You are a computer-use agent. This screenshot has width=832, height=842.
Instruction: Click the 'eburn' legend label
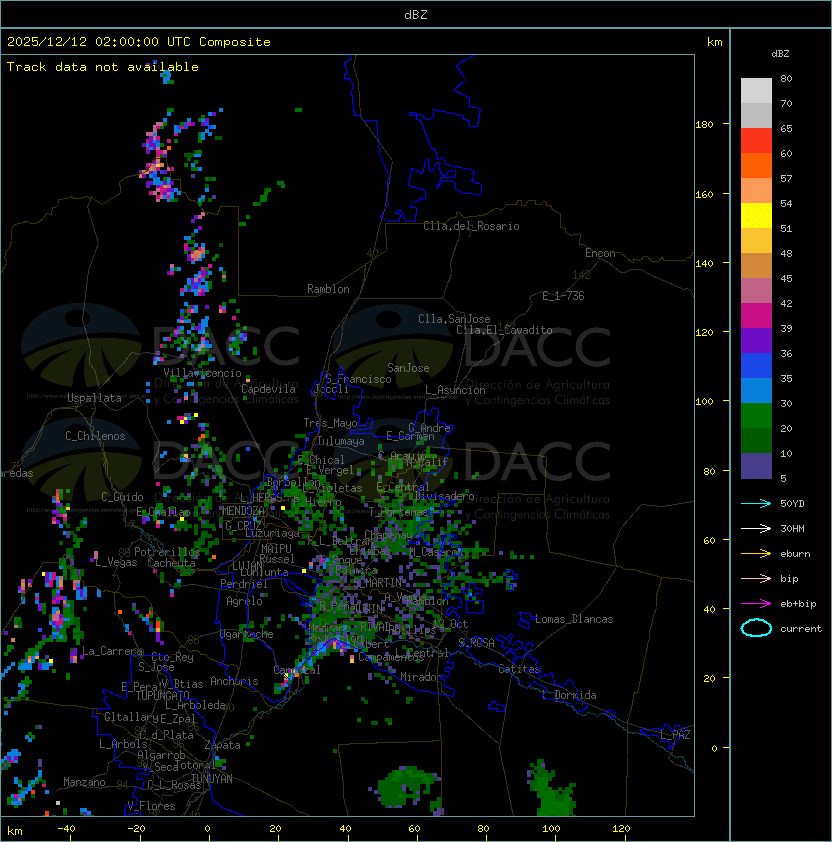(x=795, y=554)
